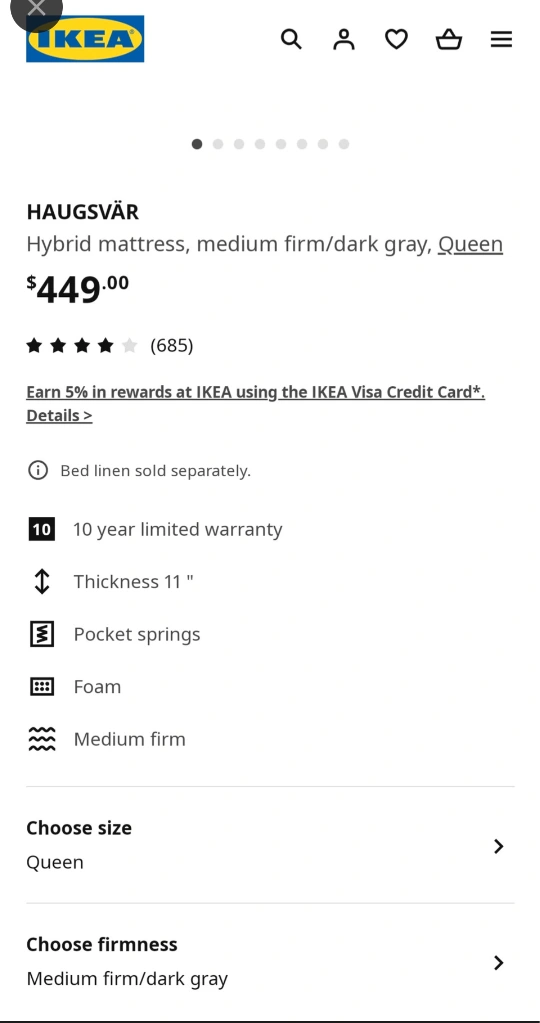Image resolution: width=540 pixels, height=1023 pixels.
Task: Open the Choose size Queen row
Action: tap(270, 845)
